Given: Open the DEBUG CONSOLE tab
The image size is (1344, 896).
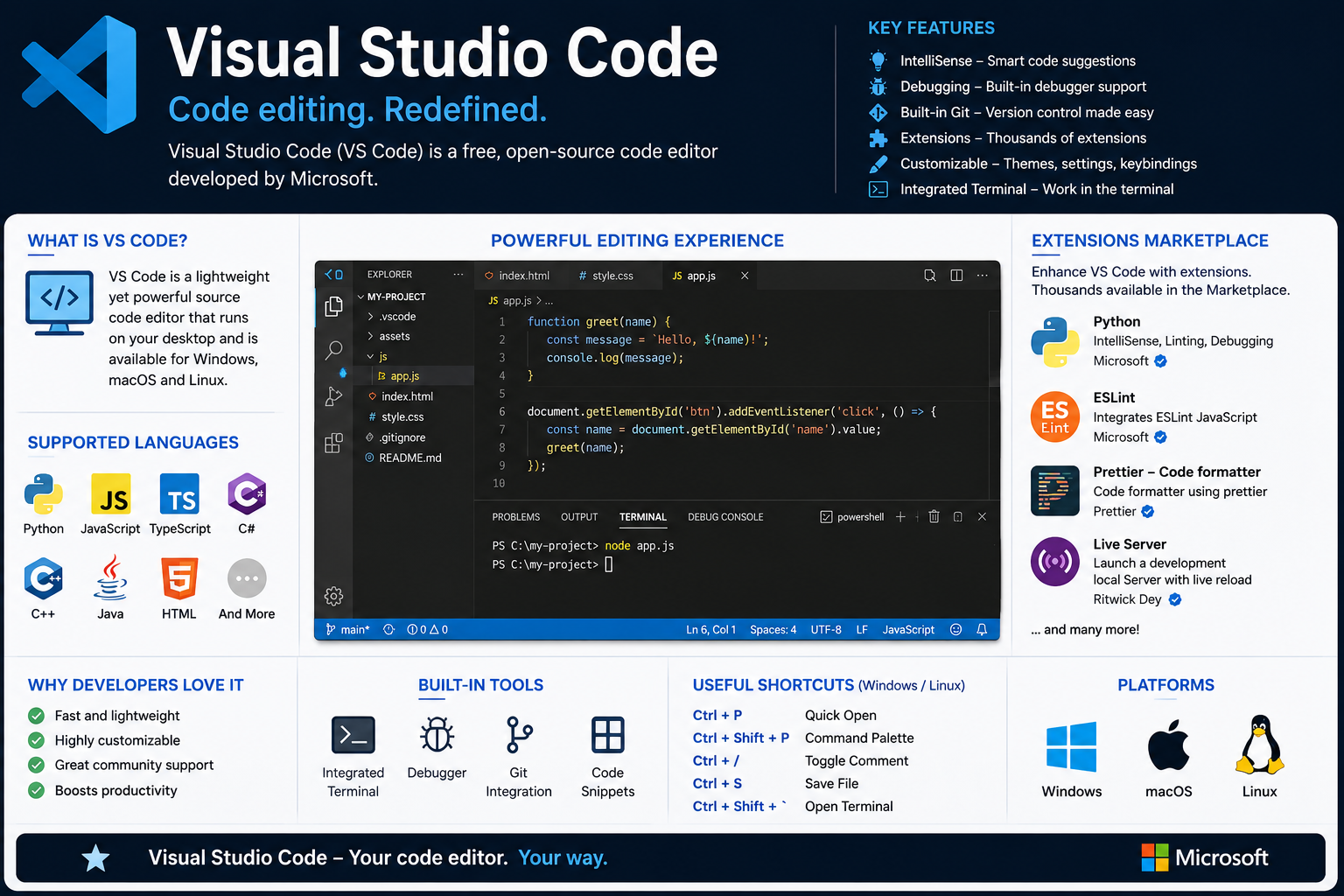Looking at the screenshot, I should click(x=725, y=517).
